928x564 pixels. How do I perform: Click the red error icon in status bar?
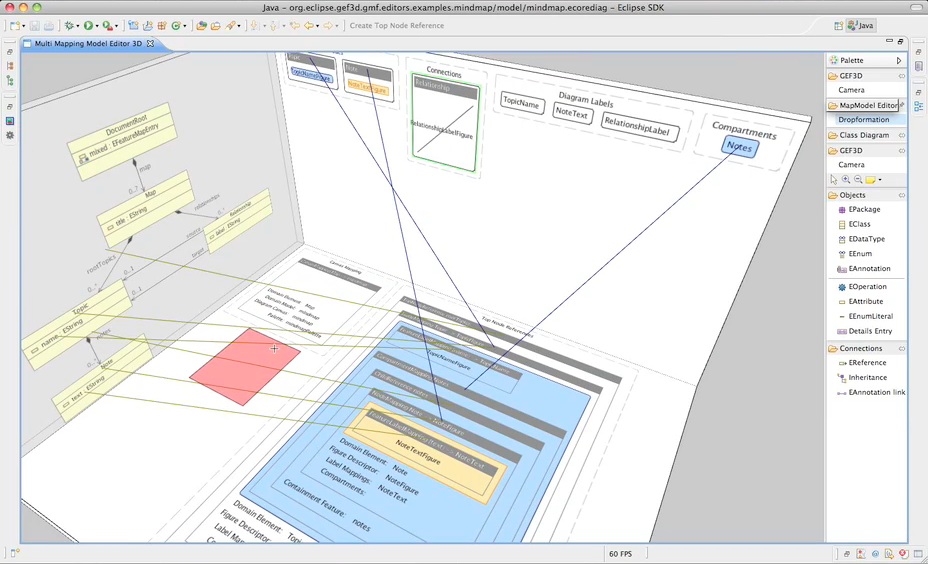tap(903, 554)
